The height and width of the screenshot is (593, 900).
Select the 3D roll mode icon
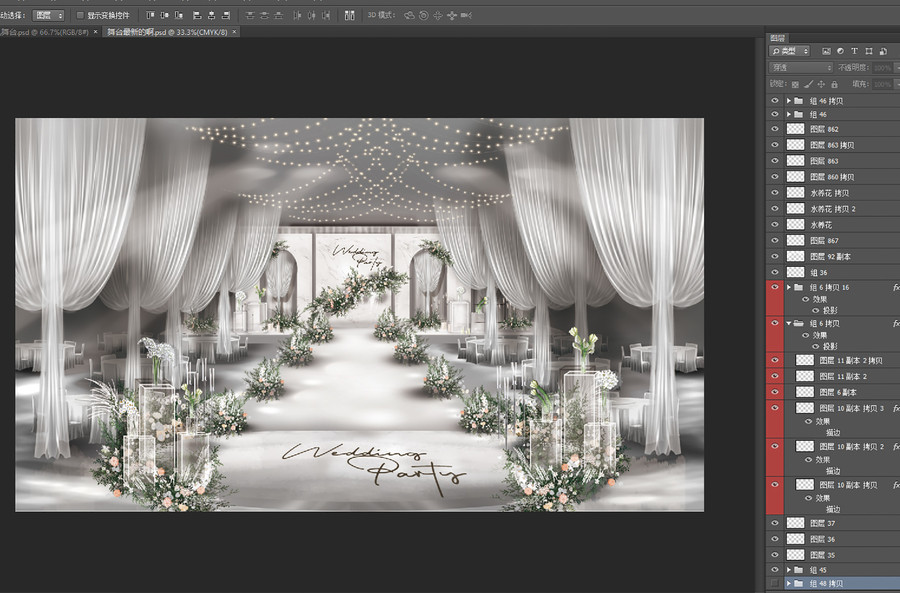(x=424, y=15)
